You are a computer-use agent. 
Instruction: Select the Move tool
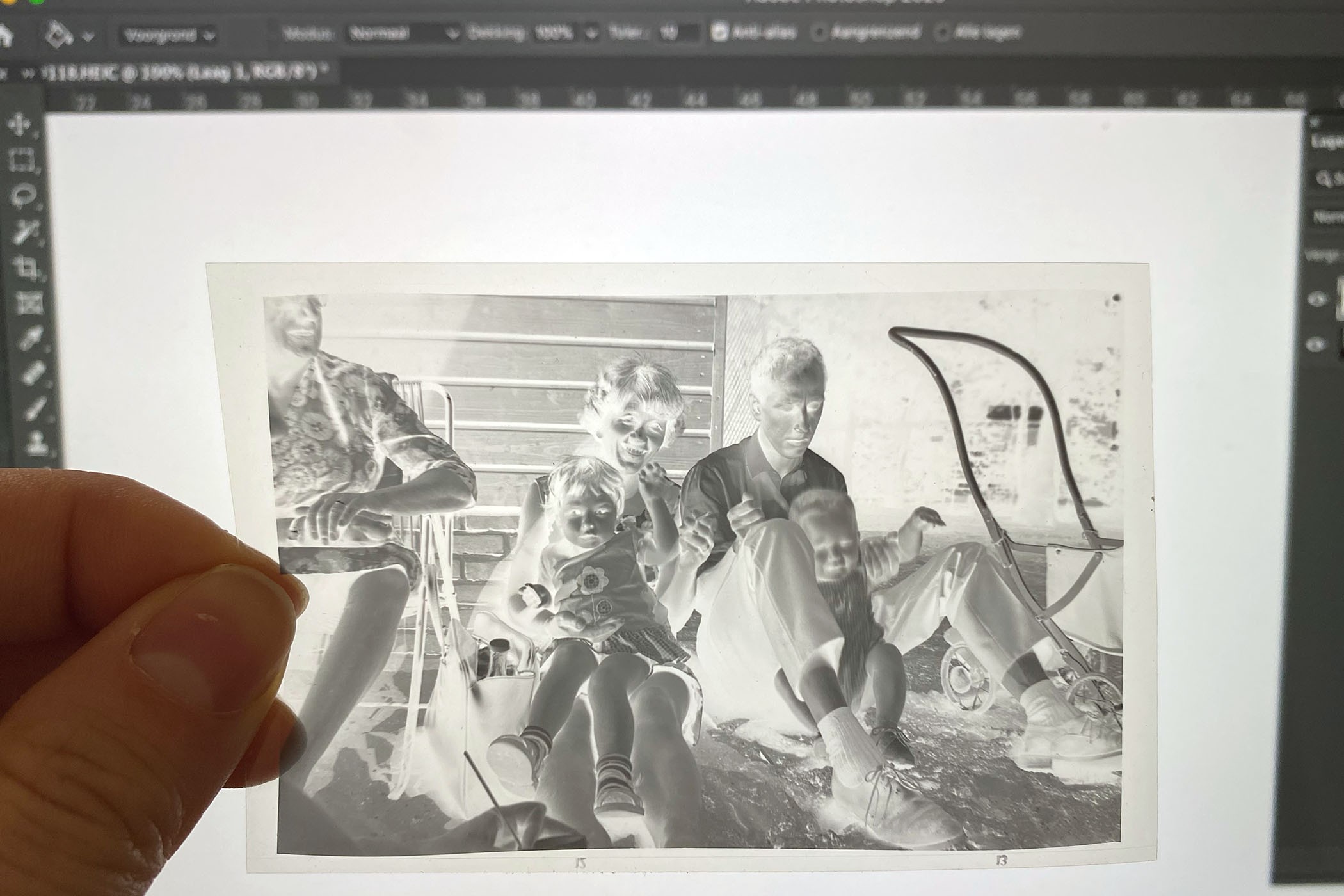[22, 124]
